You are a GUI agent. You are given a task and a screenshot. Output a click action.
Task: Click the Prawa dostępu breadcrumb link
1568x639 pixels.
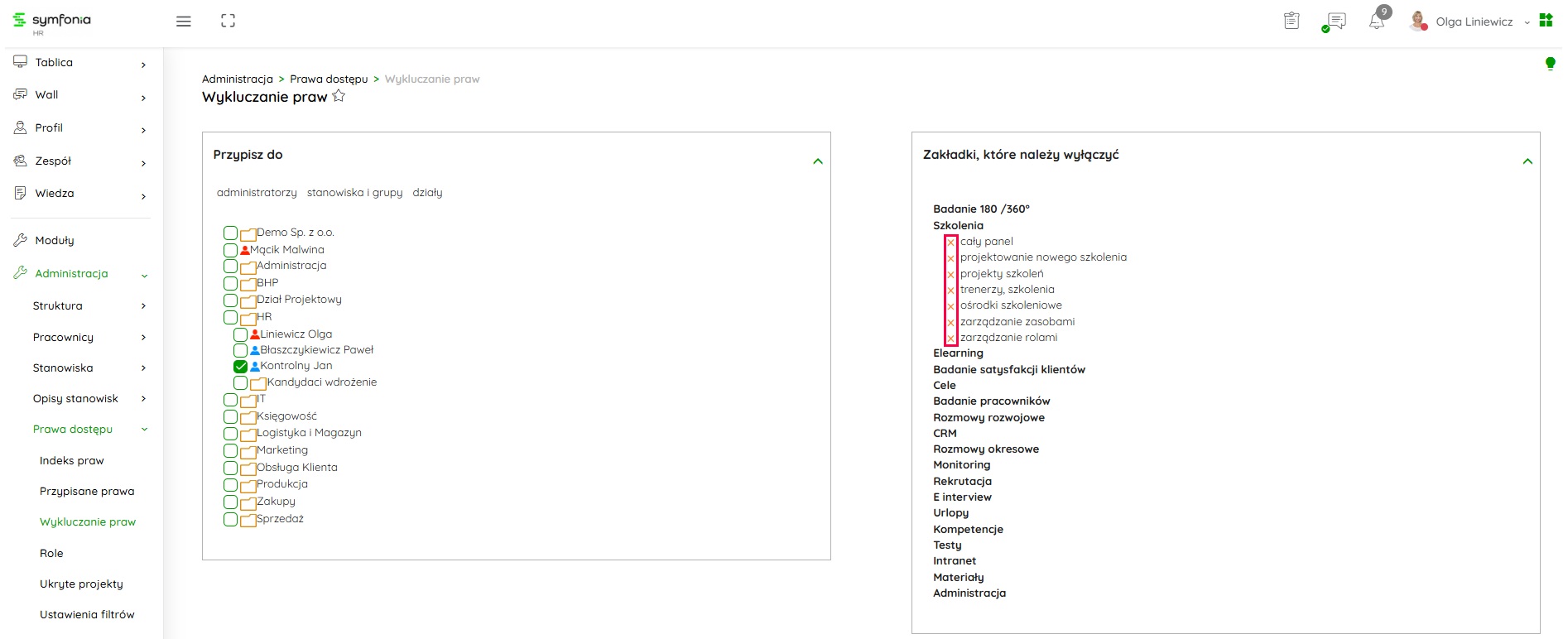point(329,79)
